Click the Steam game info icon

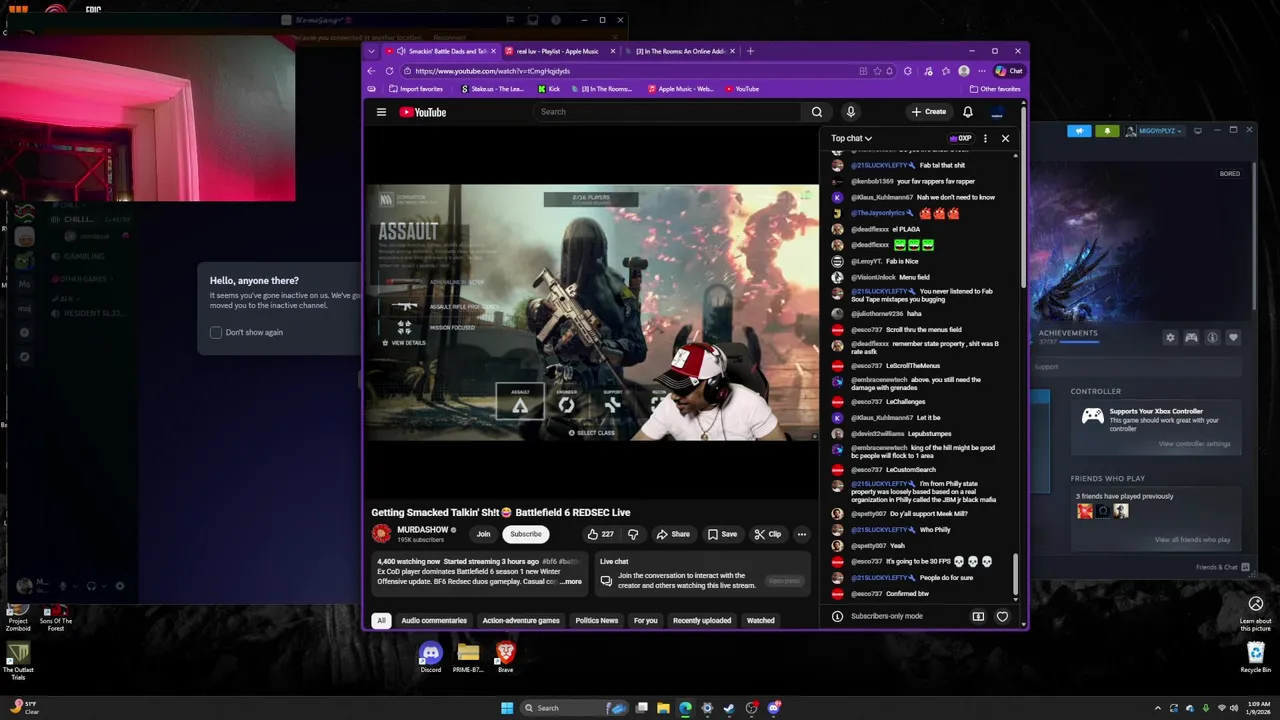(1212, 338)
